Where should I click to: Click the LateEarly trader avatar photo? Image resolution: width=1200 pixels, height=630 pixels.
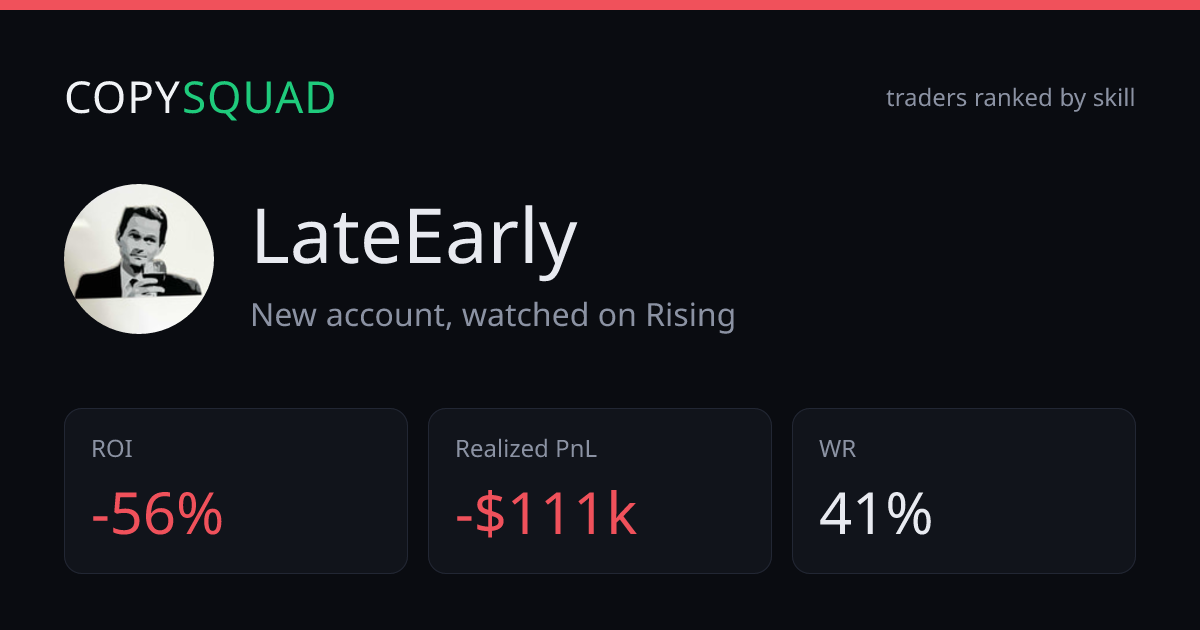[x=139, y=259]
